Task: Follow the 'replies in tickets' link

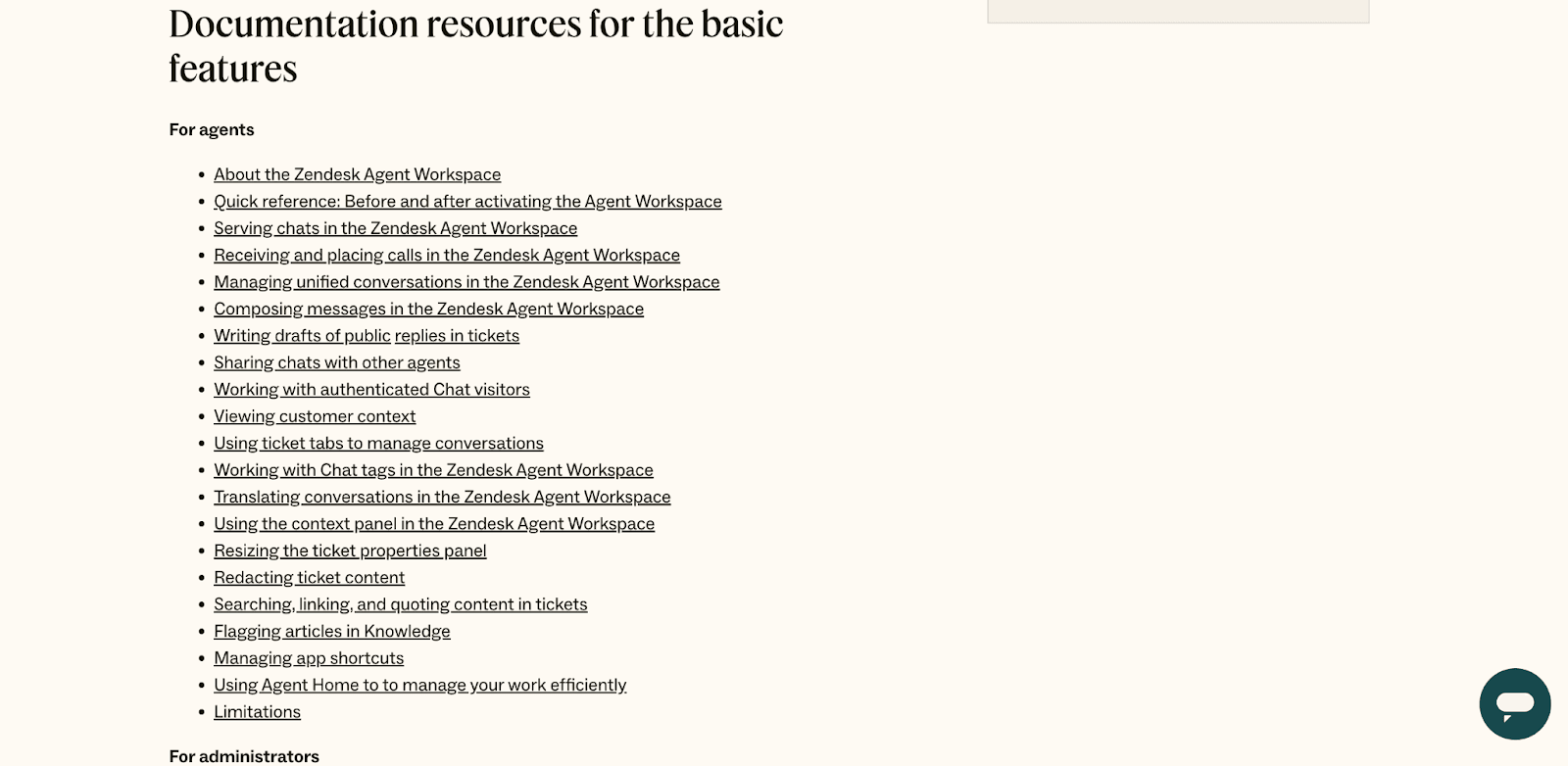Action: pos(457,336)
